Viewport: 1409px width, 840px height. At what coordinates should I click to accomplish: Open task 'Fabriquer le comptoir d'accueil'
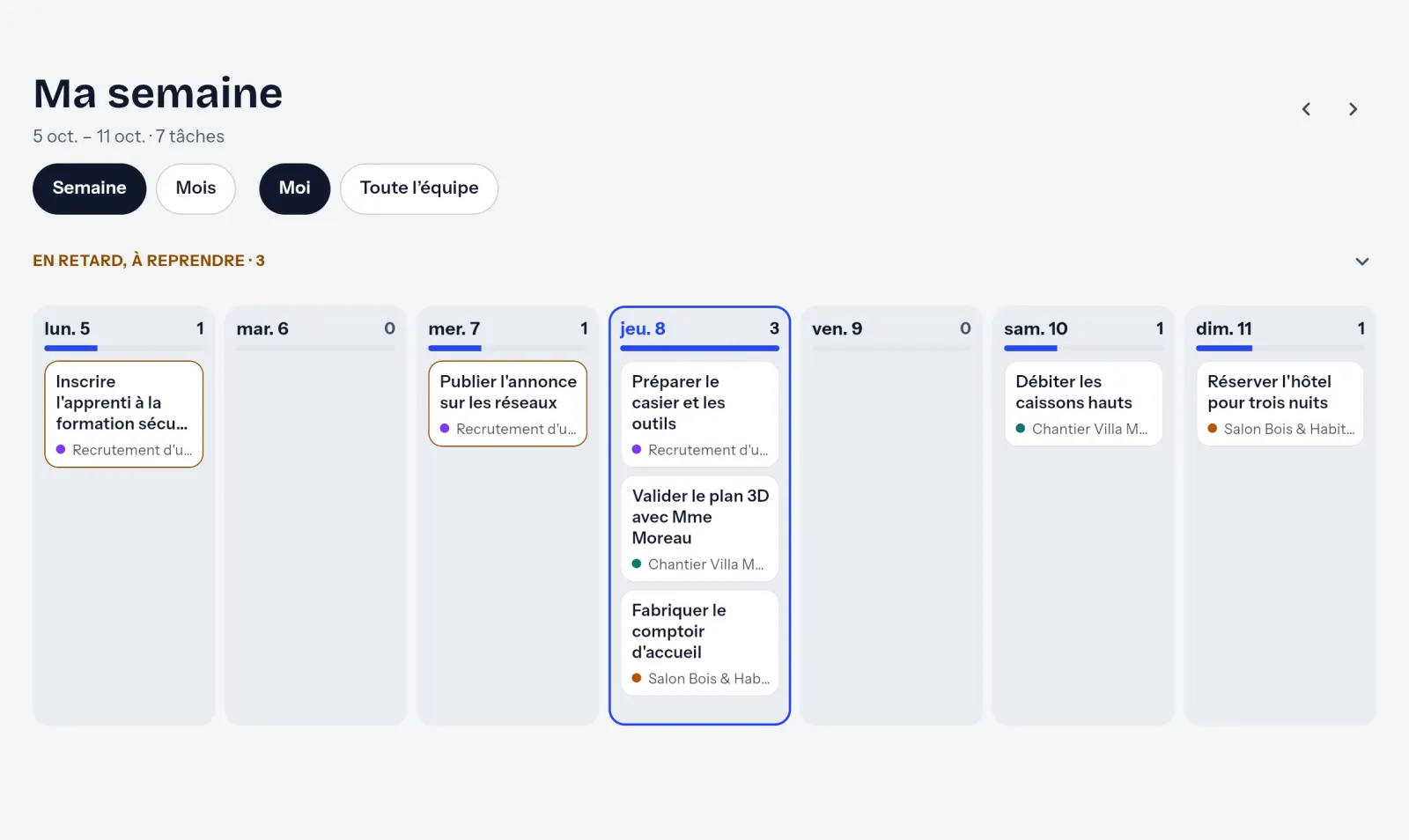pyautogui.click(x=700, y=643)
